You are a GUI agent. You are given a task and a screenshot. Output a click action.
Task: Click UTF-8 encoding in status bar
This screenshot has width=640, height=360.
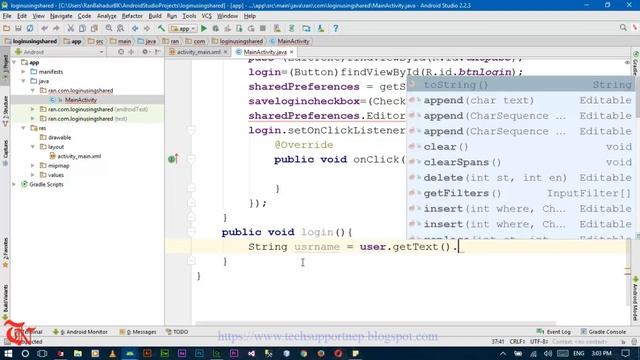pos(539,342)
